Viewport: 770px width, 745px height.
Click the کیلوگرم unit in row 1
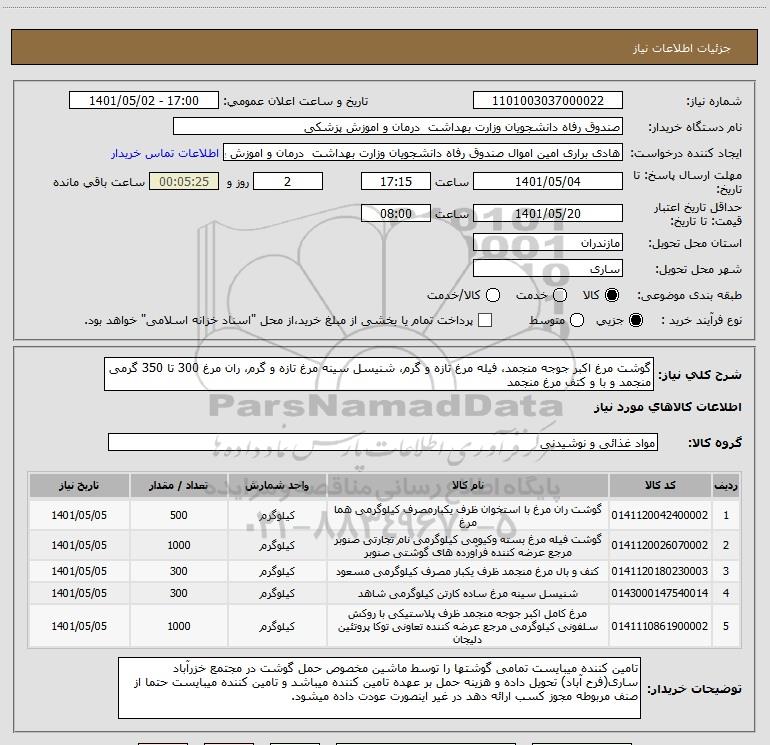point(277,516)
